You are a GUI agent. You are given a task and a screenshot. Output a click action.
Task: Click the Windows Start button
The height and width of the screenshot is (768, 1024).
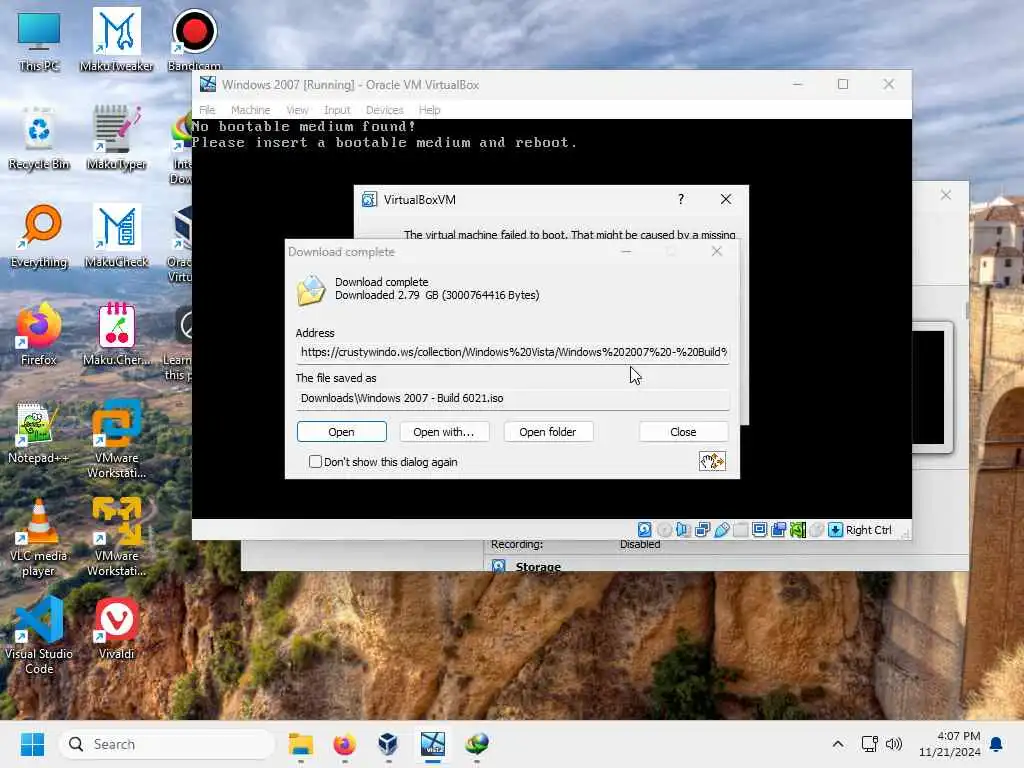click(x=32, y=743)
